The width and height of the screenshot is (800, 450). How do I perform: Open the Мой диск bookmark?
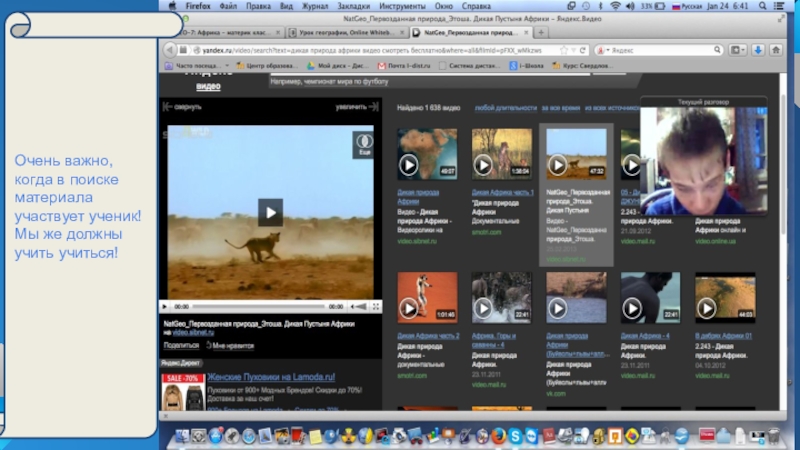point(338,66)
